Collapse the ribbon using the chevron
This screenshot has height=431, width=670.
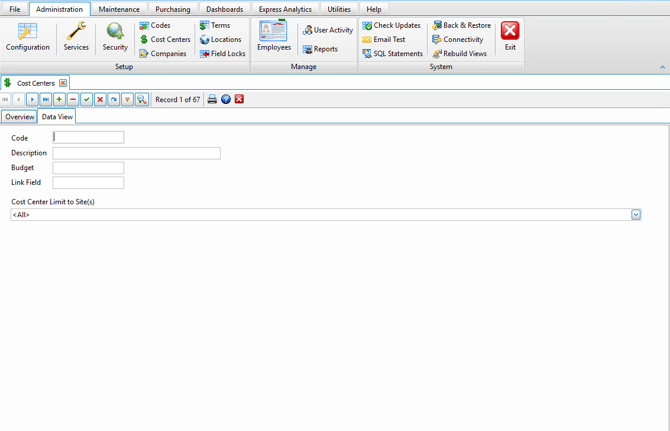[x=661, y=67]
